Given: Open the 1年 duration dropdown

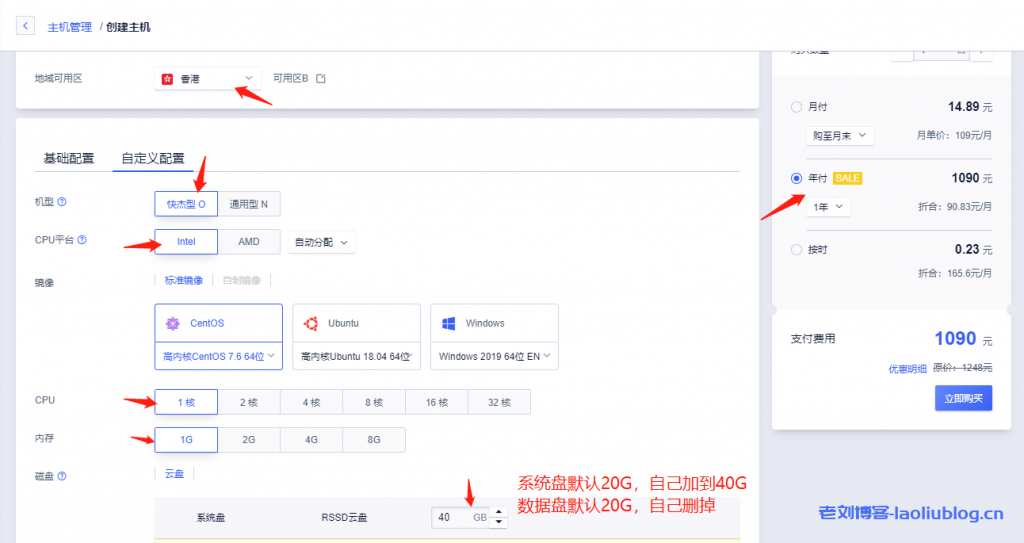Looking at the screenshot, I should (x=828, y=207).
